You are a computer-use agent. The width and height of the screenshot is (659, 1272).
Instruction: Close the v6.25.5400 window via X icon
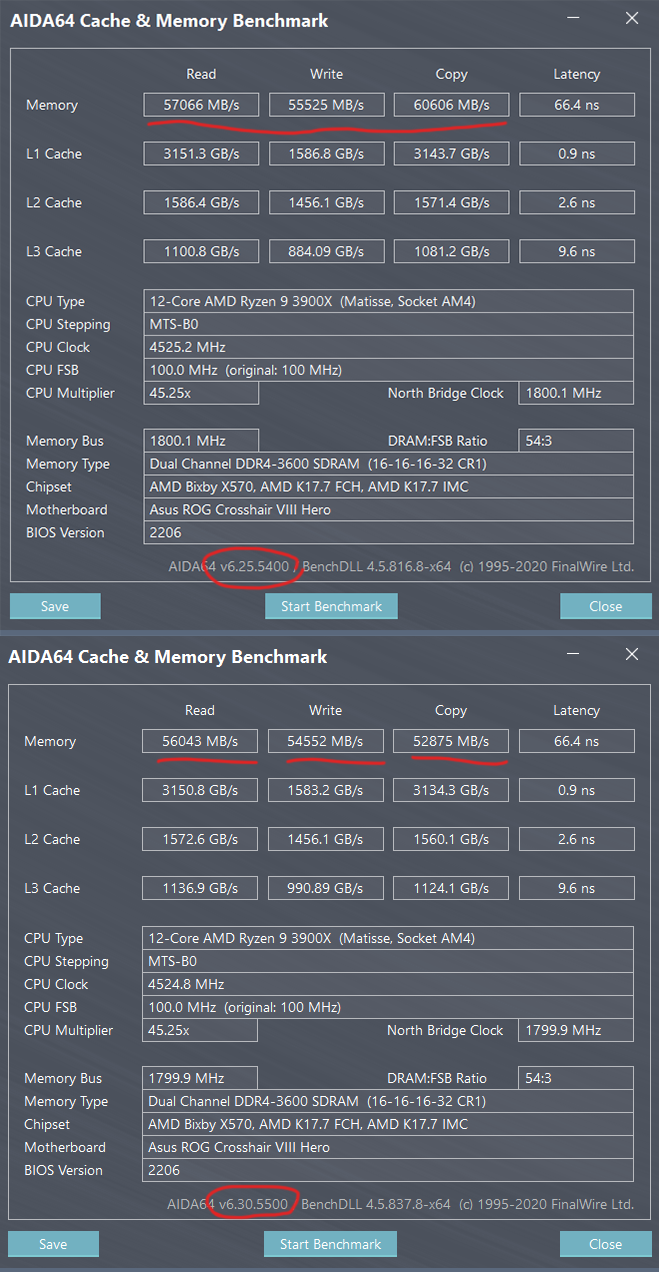coord(631,18)
